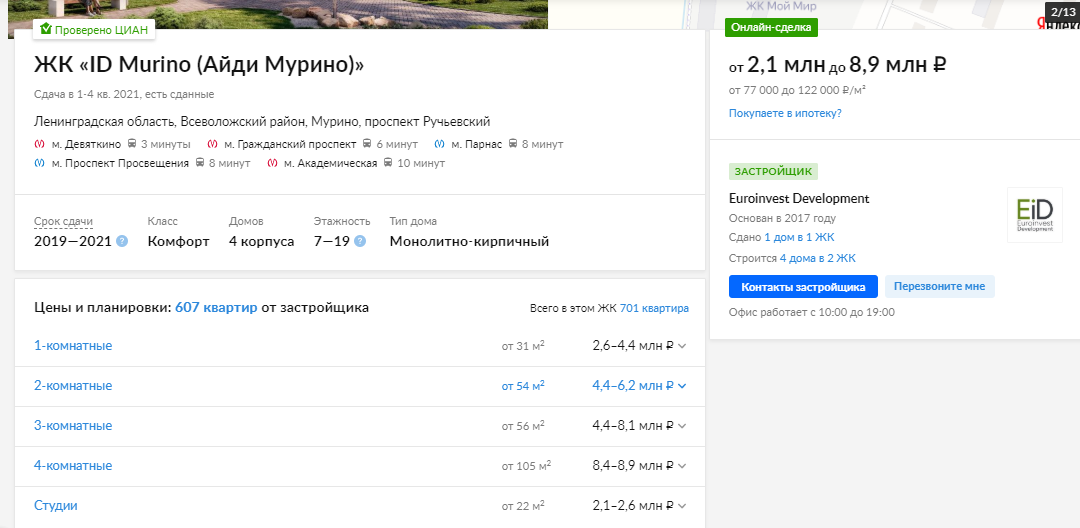
Task: Open the 701 квартира link
Action: point(654,308)
